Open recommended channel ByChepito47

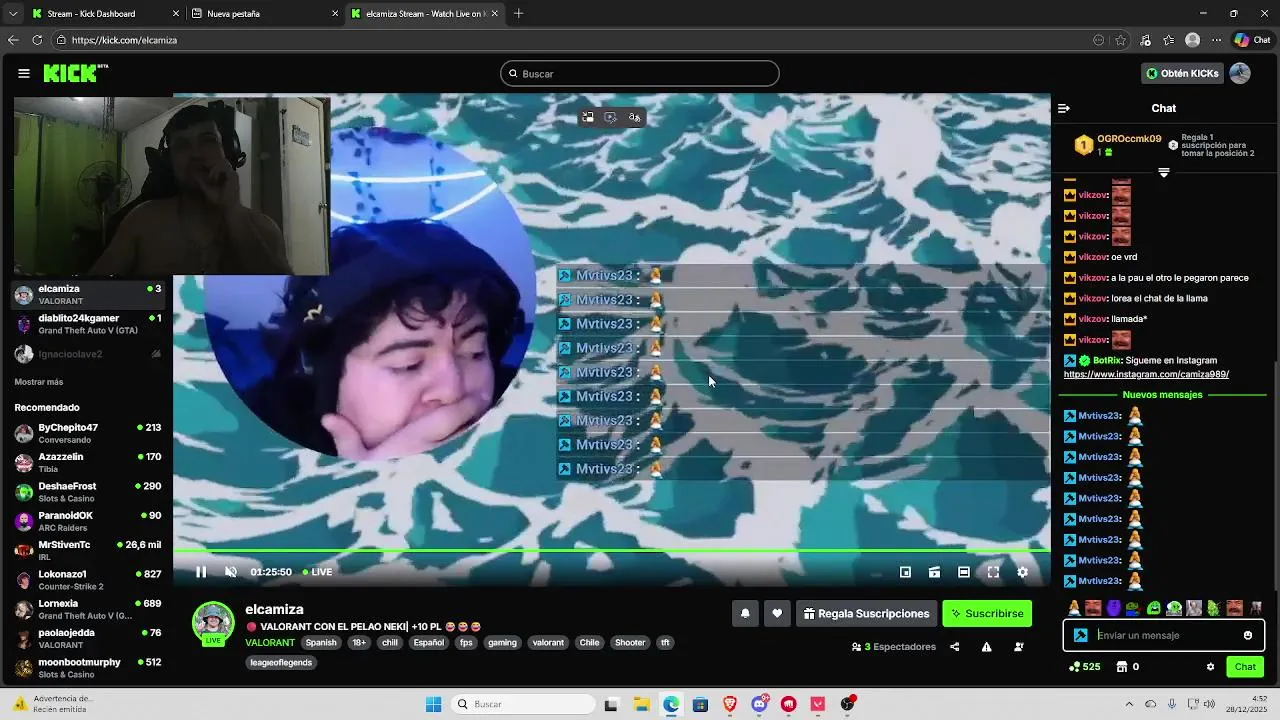pyautogui.click(x=88, y=433)
